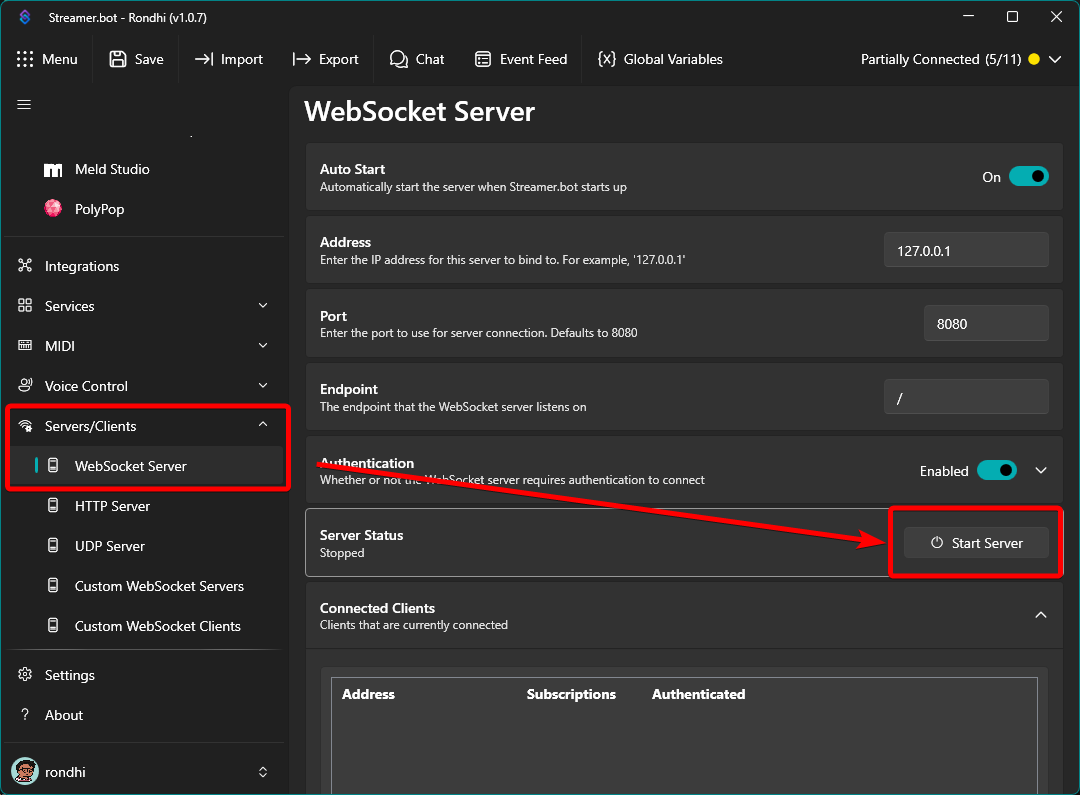Click Custom WebSocket Servers device icon
Image resolution: width=1080 pixels, height=795 pixels.
[x=53, y=586]
